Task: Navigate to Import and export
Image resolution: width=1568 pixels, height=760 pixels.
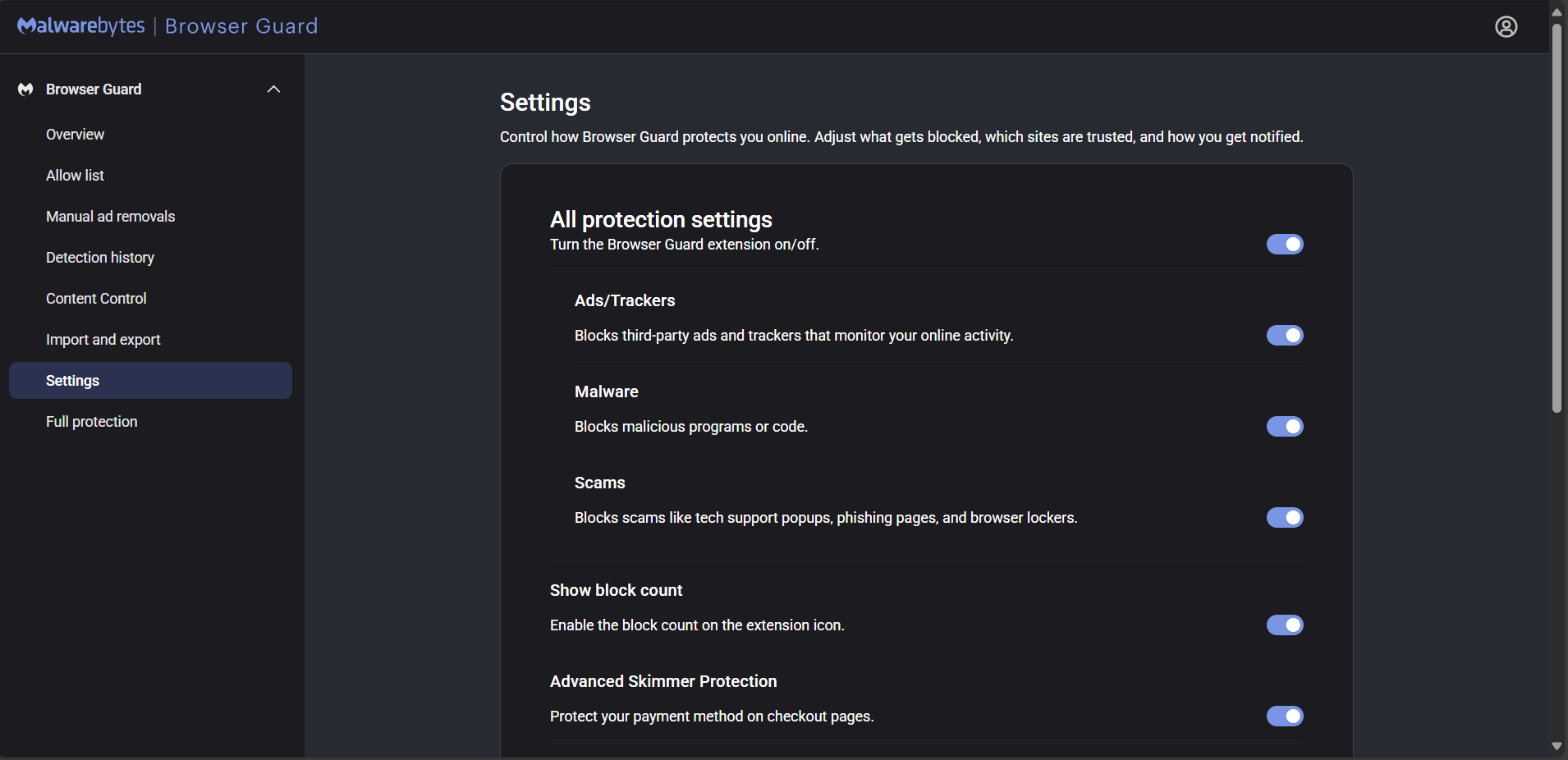Action: click(103, 340)
